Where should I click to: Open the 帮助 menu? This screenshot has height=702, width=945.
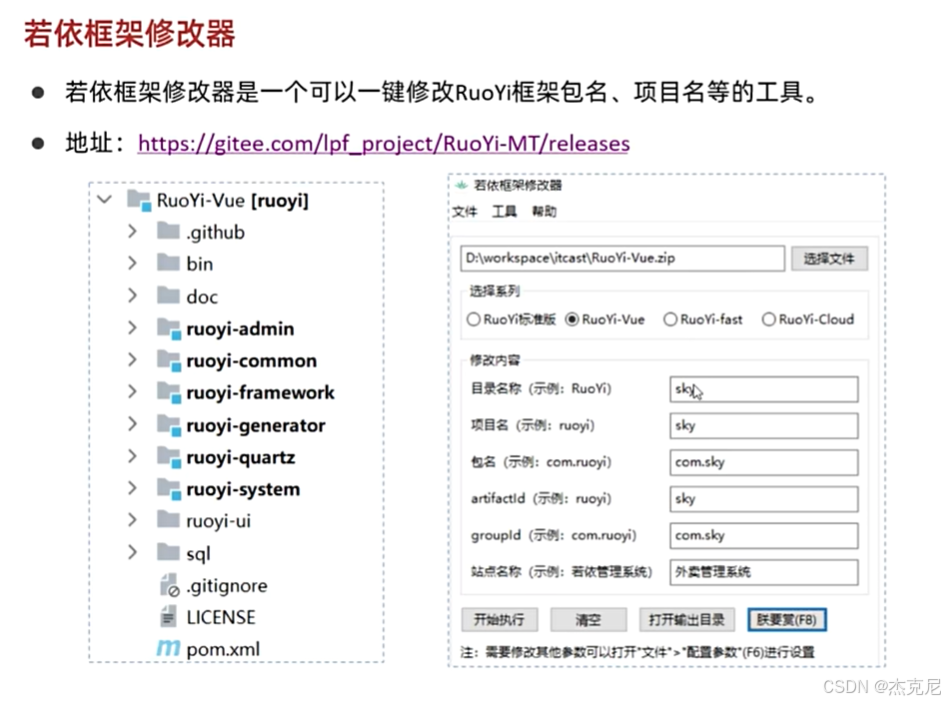coord(544,212)
